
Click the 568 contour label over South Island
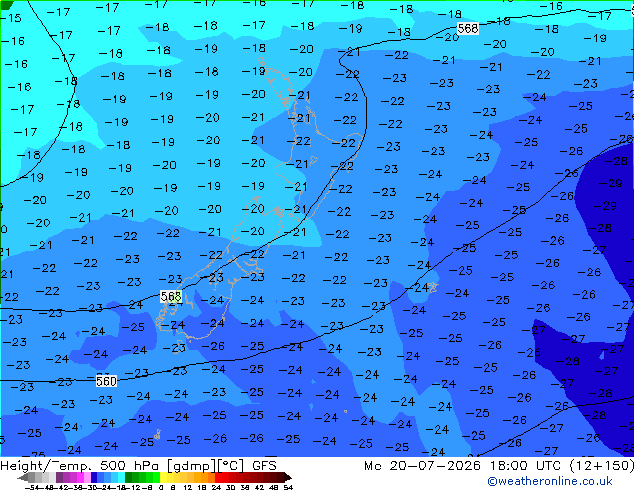(x=171, y=296)
